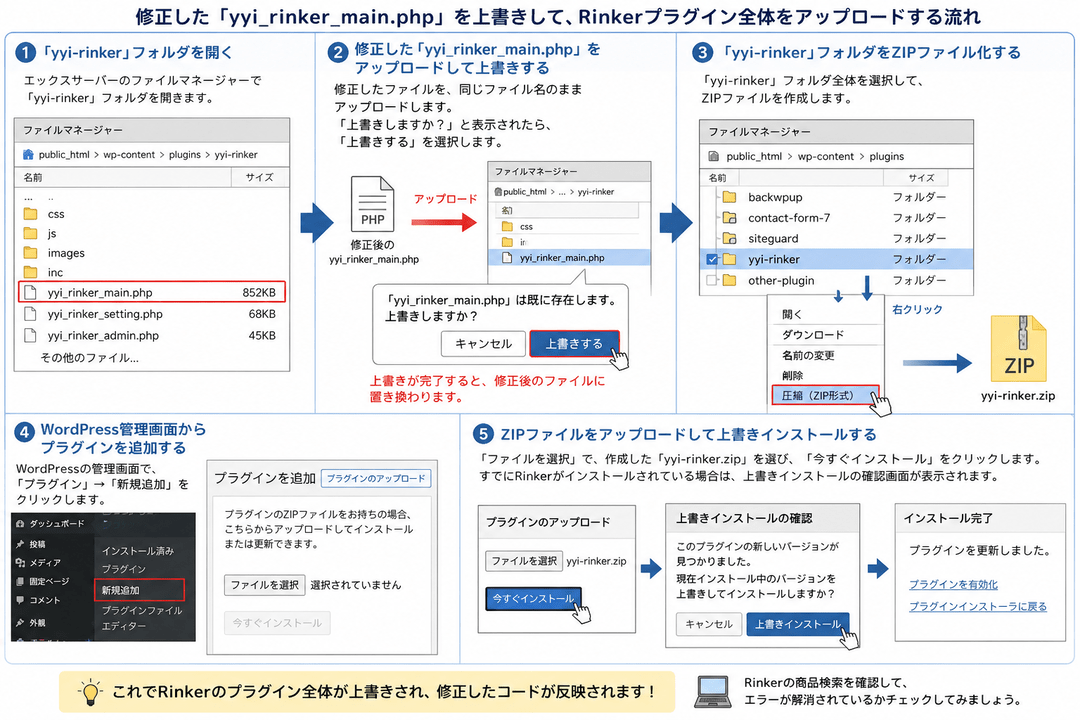Click siteguard folder icon
The height and width of the screenshot is (720, 1080).
(729, 238)
